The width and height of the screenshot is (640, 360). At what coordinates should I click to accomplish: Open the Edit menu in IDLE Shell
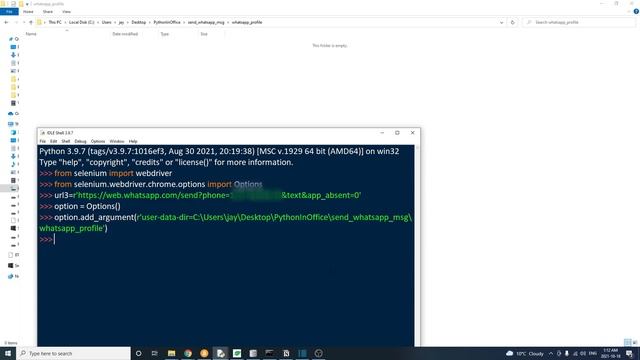tap(53, 141)
